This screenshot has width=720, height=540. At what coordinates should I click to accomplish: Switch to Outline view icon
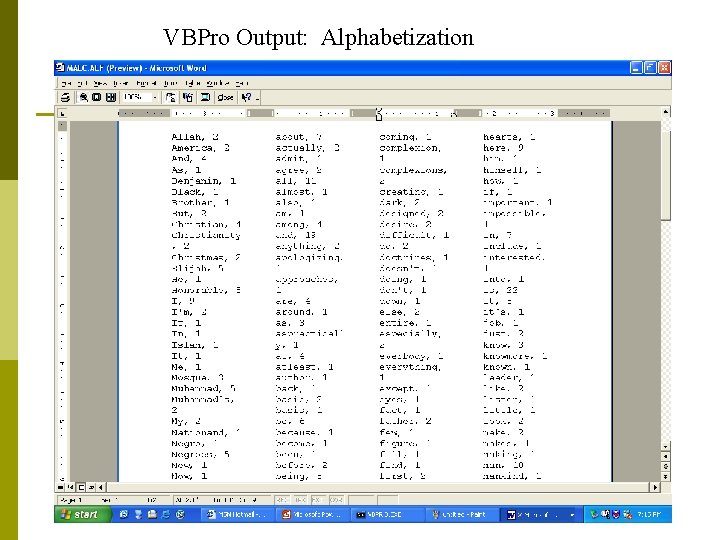91,487
